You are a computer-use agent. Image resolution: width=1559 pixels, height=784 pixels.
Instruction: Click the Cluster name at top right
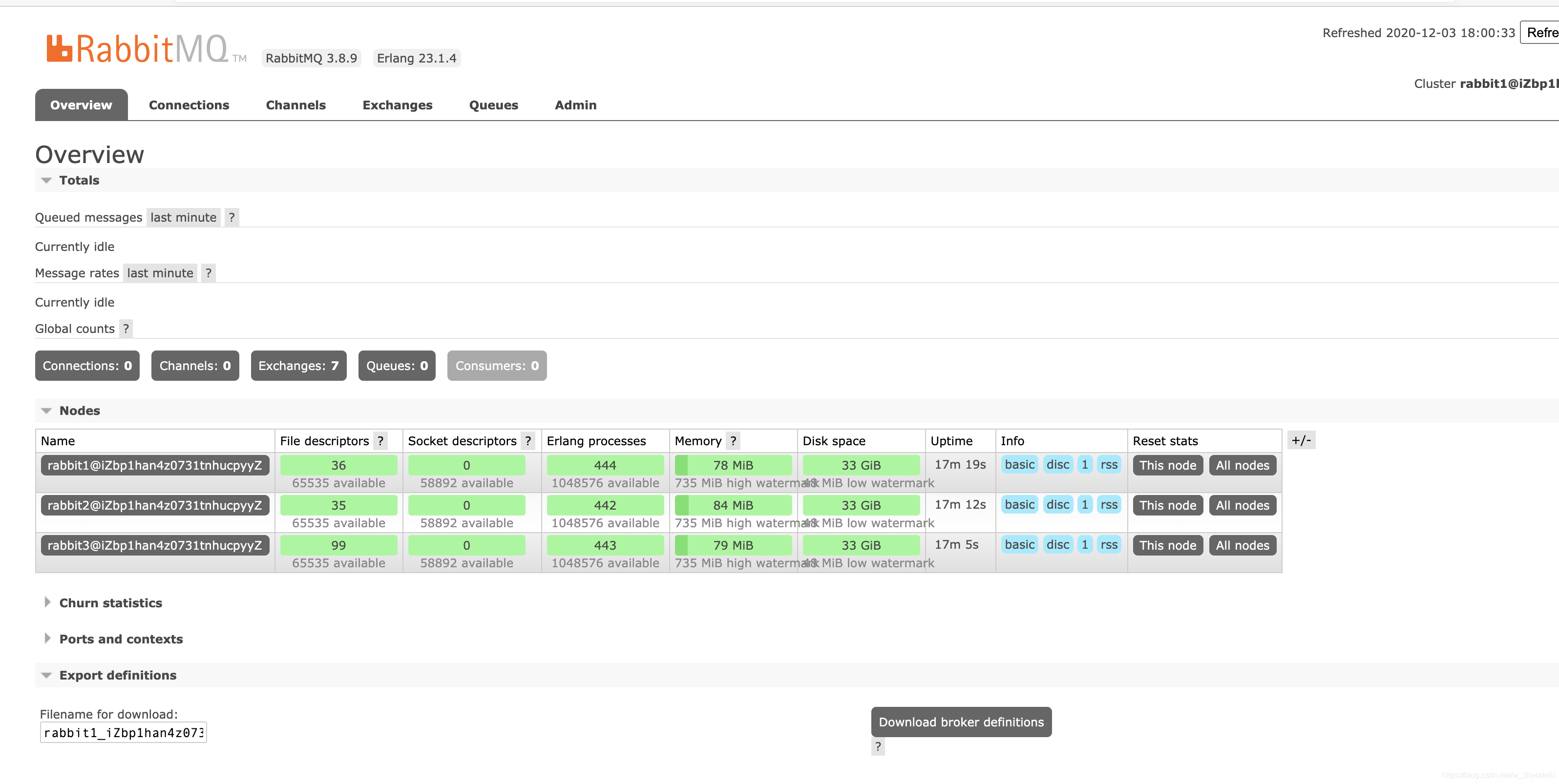click(x=1509, y=83)
